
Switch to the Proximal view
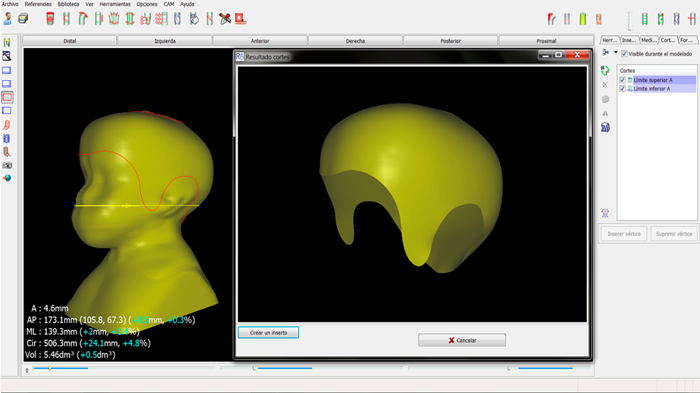[x=546, y=41]
